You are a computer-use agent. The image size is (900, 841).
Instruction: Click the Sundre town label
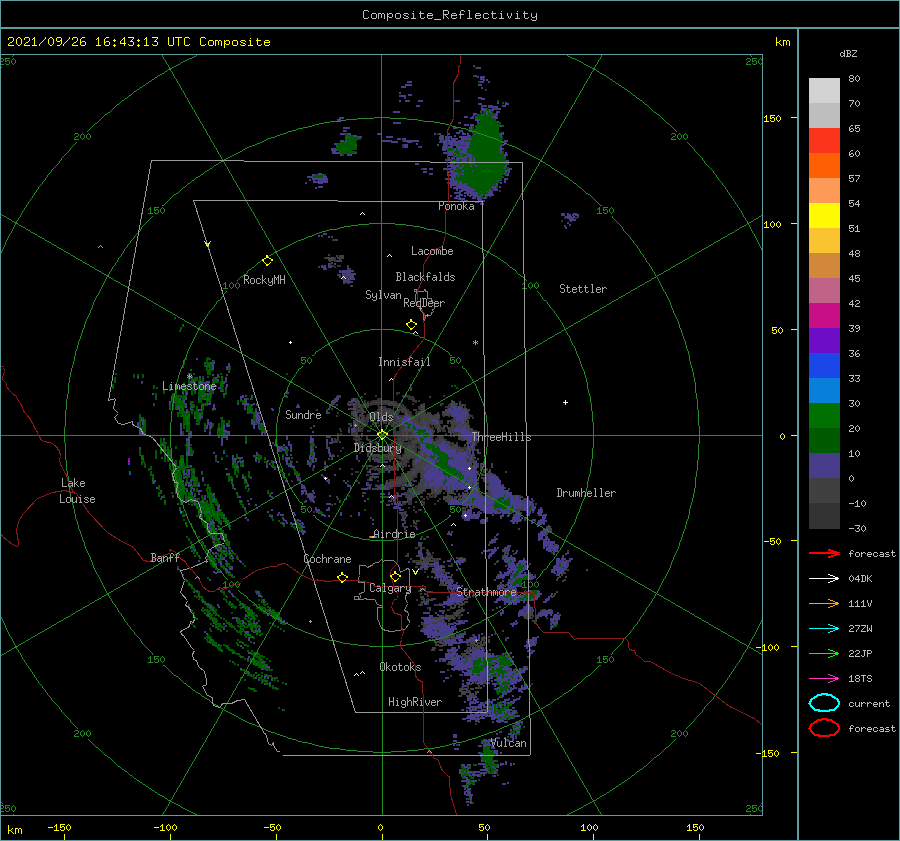click(303, 414)
